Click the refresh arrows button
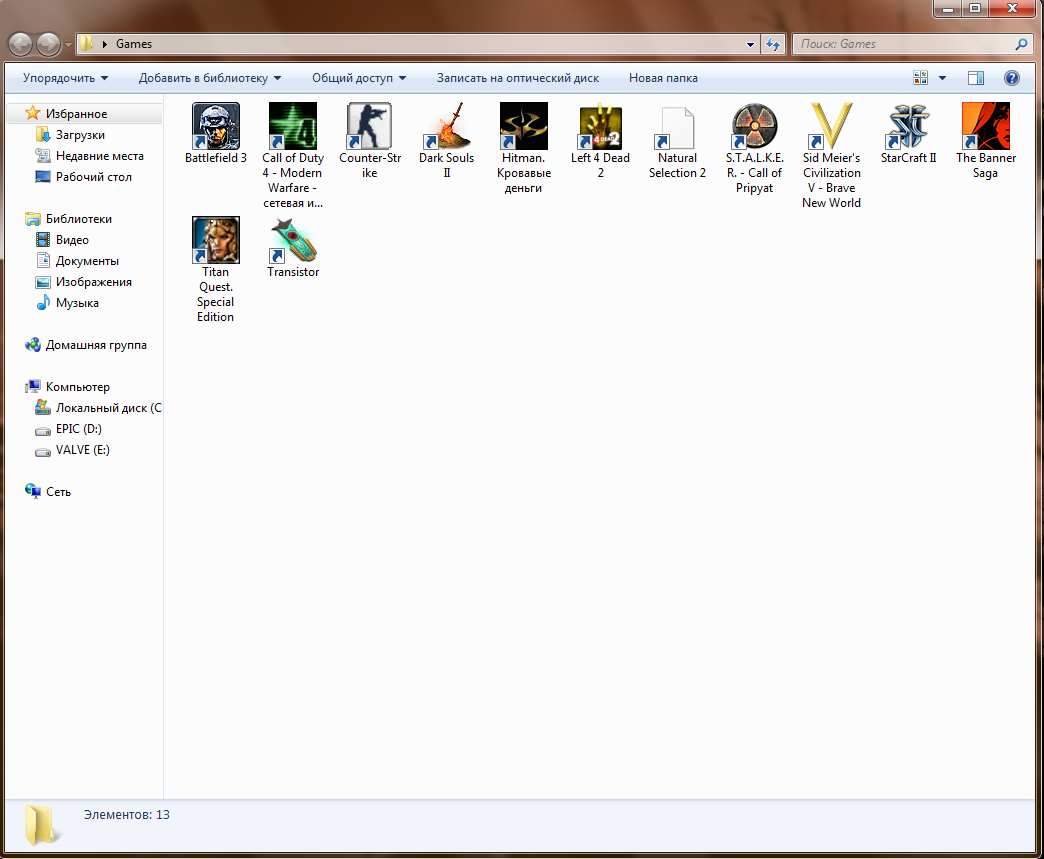The width and height of the screenshot is (1044, 859). (772, 44)
